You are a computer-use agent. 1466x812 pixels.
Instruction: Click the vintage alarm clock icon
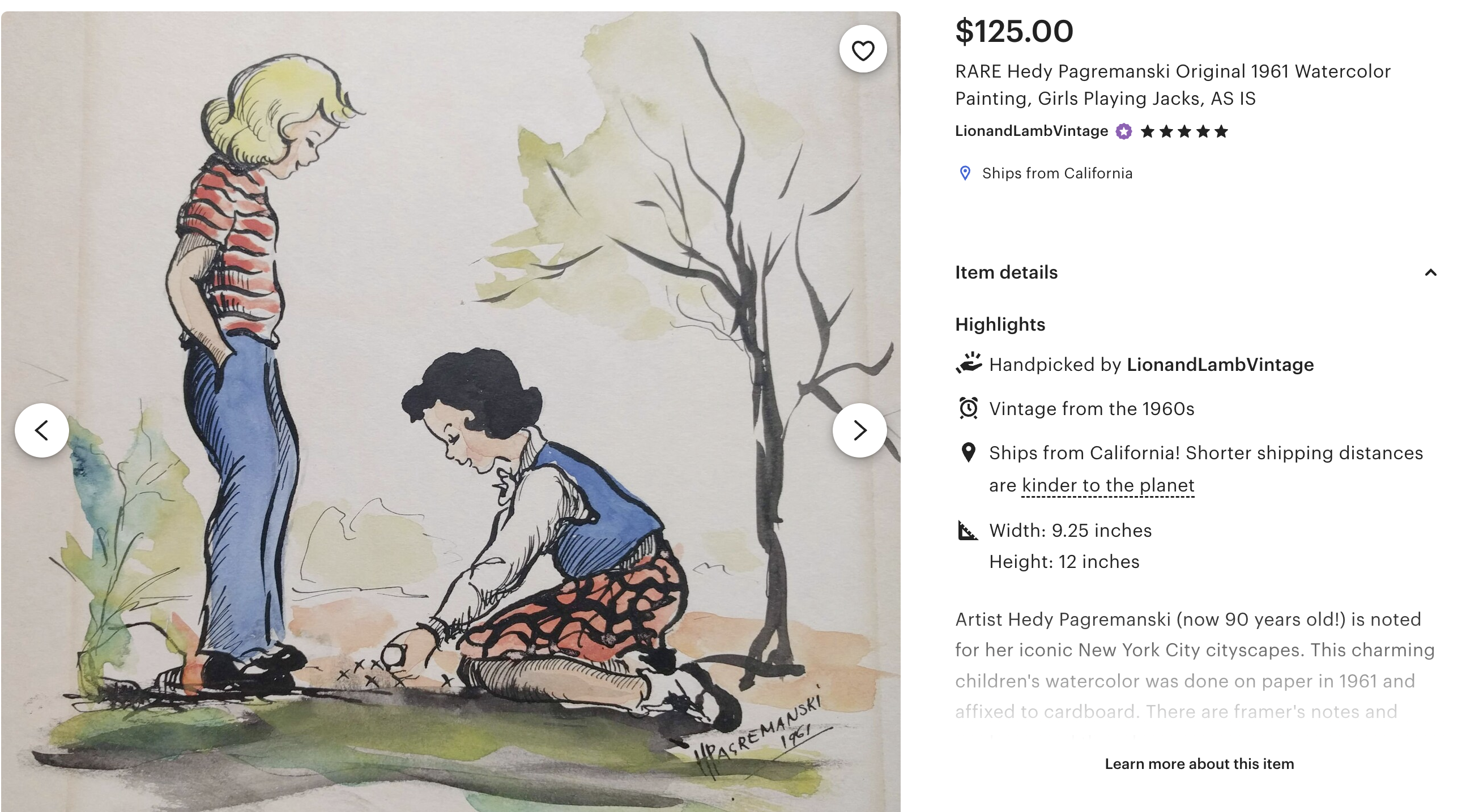[968, 408]
